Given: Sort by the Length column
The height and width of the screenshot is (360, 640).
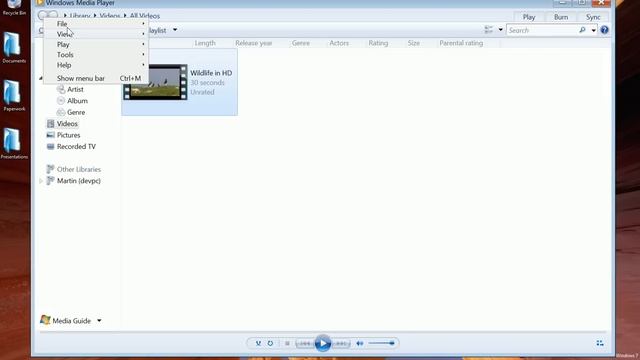Looking at the screenshot, I should 205,43.
